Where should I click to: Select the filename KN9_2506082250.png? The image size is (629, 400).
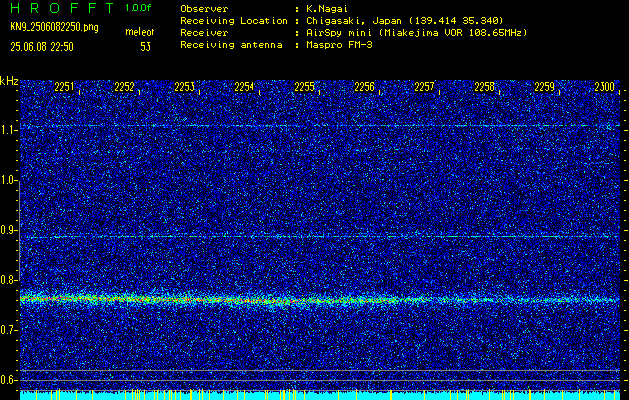tap(54, 27)
